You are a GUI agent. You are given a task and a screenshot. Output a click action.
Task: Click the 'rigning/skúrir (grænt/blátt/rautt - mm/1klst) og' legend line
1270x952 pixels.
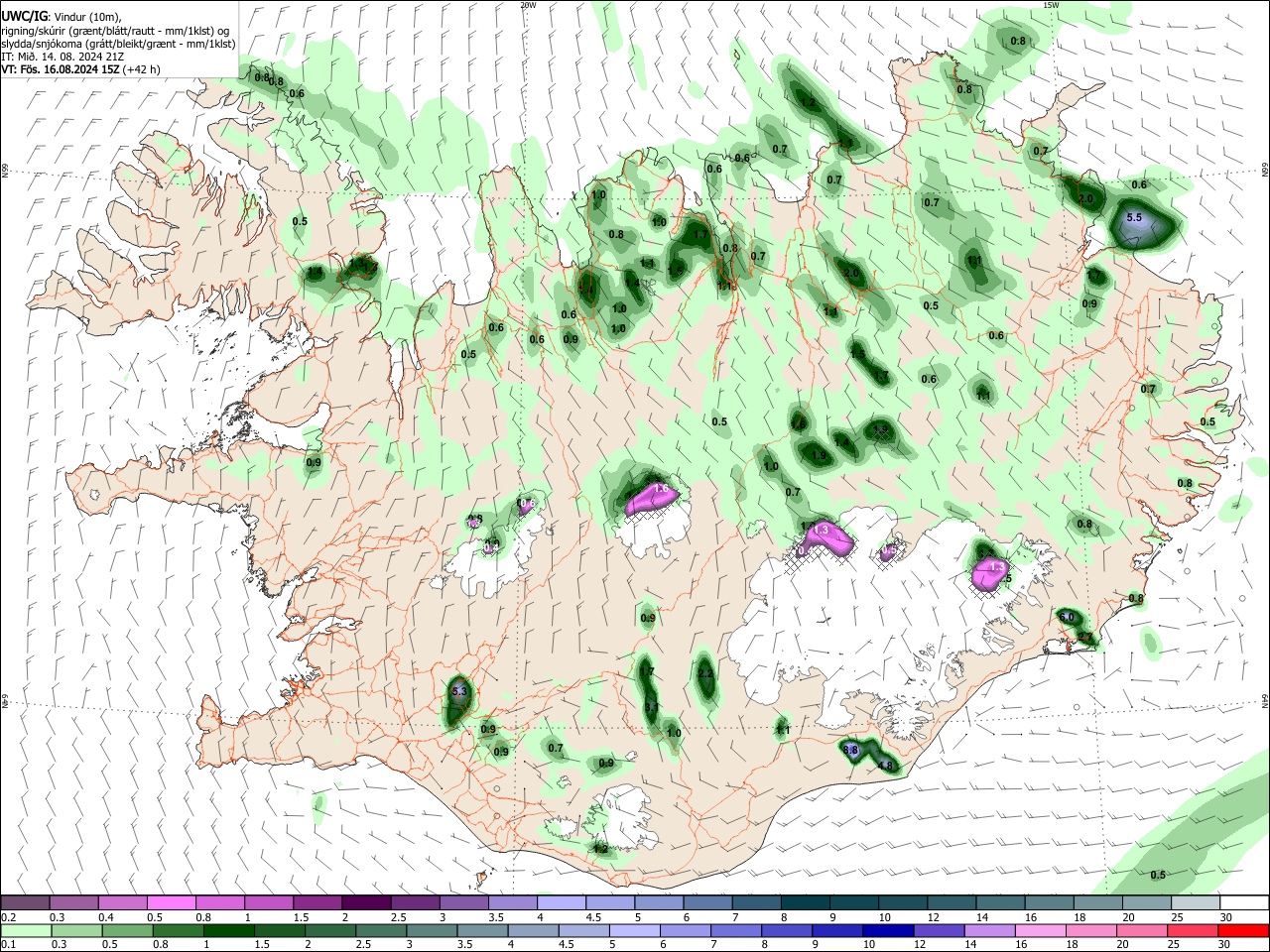[x=115, y=31]
